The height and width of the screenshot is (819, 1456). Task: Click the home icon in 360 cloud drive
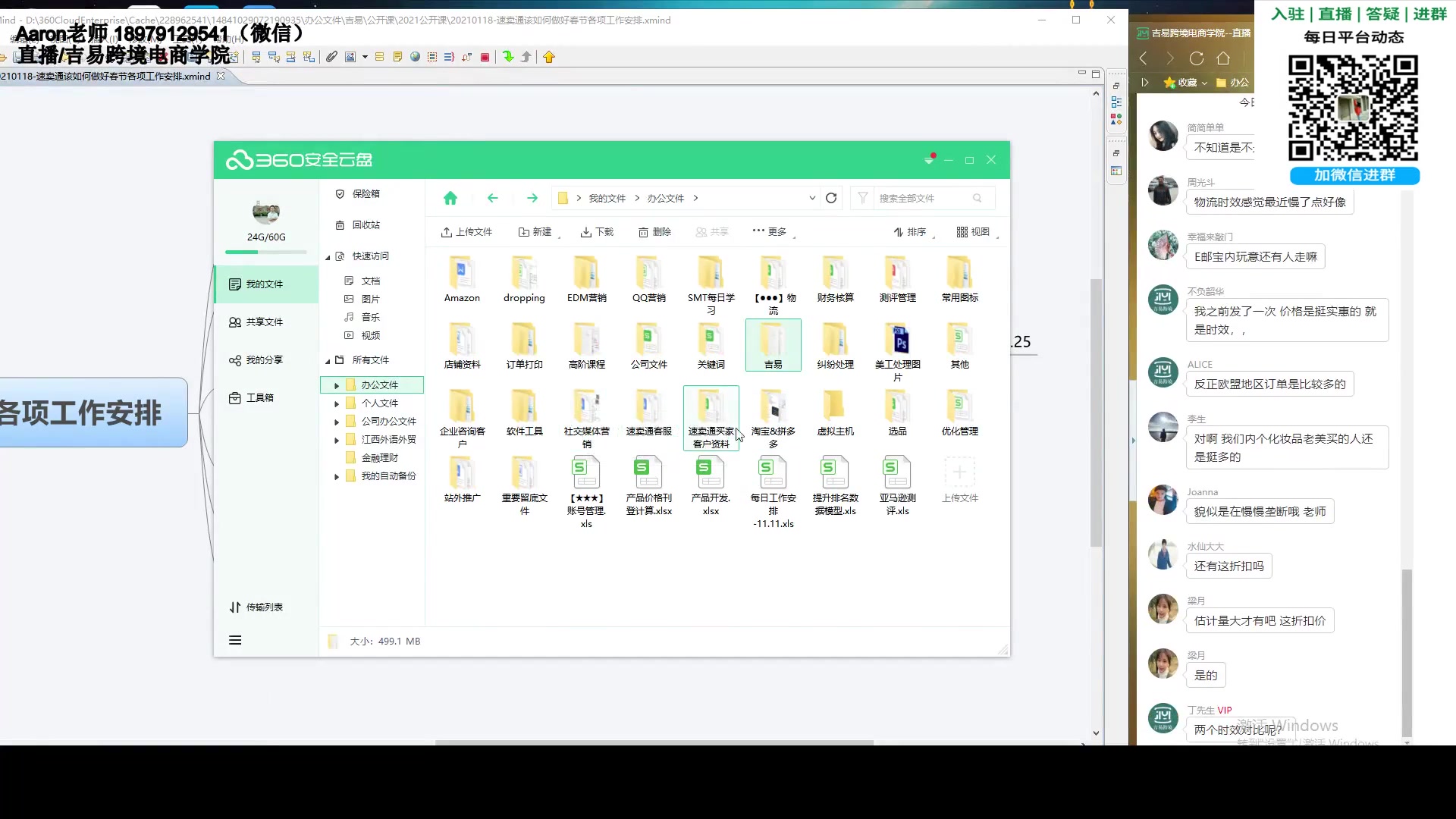pyautogui.click(x=450, y=198)
